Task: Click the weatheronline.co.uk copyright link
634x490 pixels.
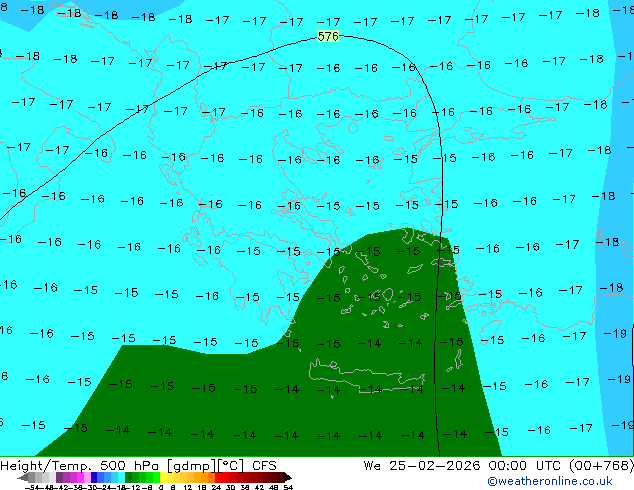Action: click(550, 481)
